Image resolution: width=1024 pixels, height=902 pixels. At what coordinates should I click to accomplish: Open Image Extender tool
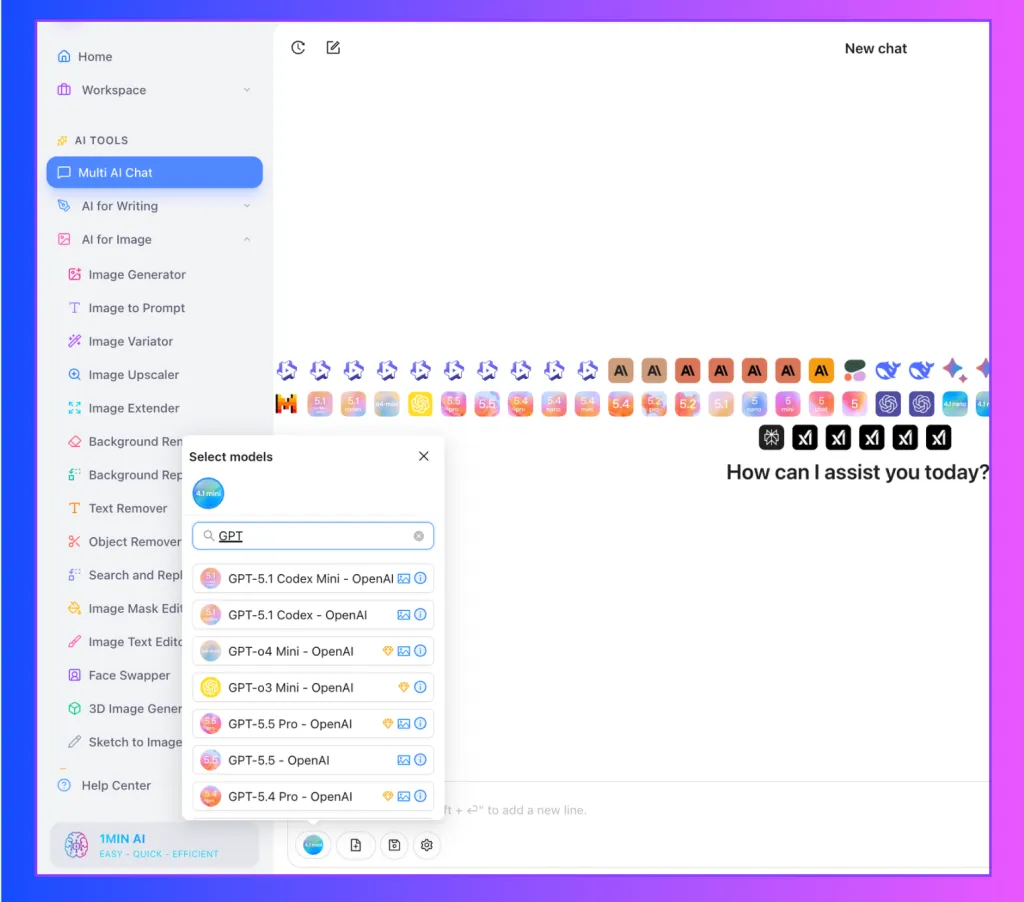(x=123, y=408)
